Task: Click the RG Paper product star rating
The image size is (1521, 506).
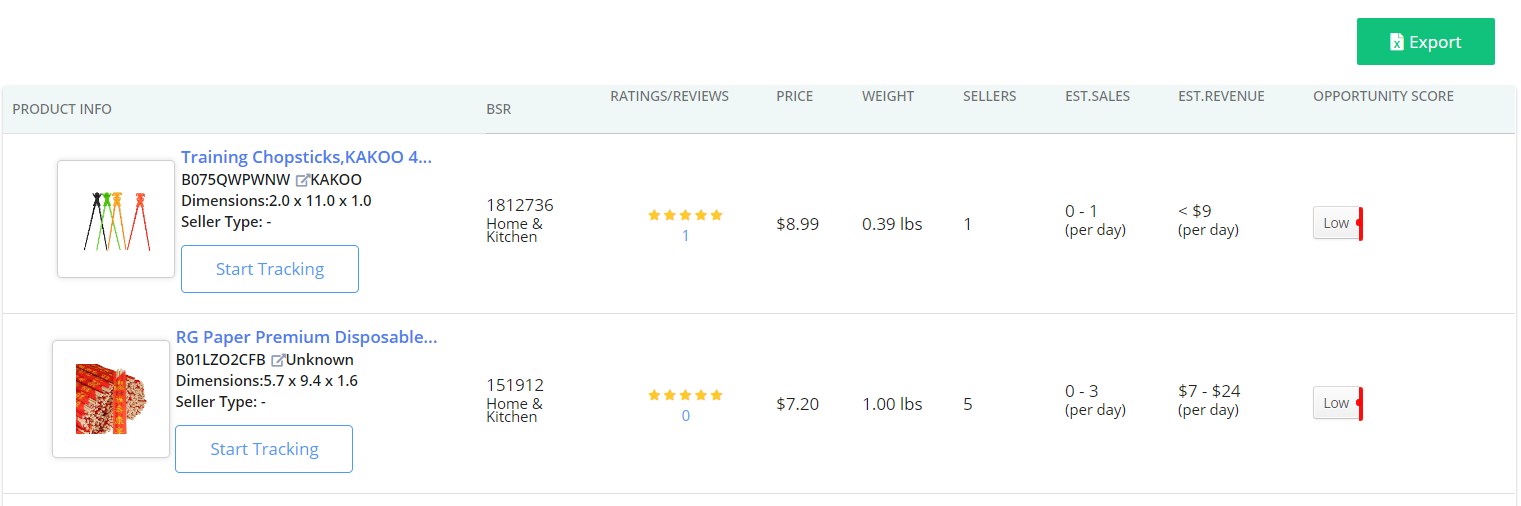Action: (x=685, y=395)
